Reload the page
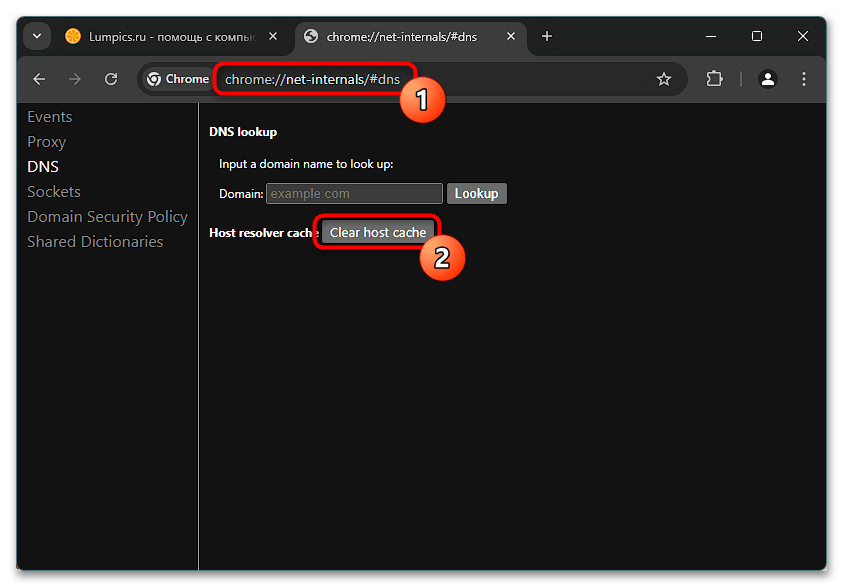Image resolution: width=843 pixels, height=587 pixels. (111, 80)
